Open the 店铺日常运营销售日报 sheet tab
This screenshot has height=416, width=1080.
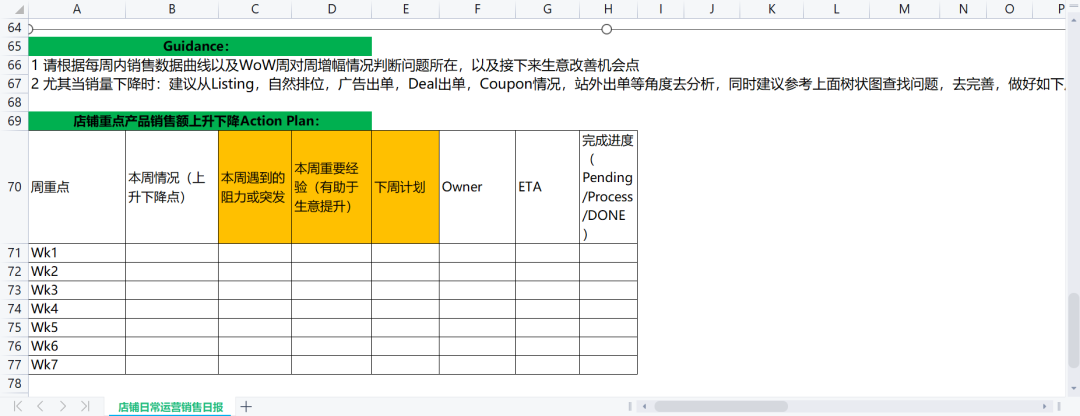tap(170, 407)
